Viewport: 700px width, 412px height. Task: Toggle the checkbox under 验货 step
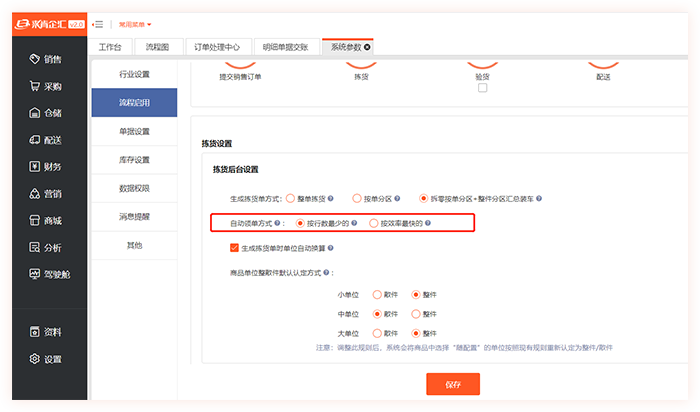pyautogui.click(x=482, y=88)
